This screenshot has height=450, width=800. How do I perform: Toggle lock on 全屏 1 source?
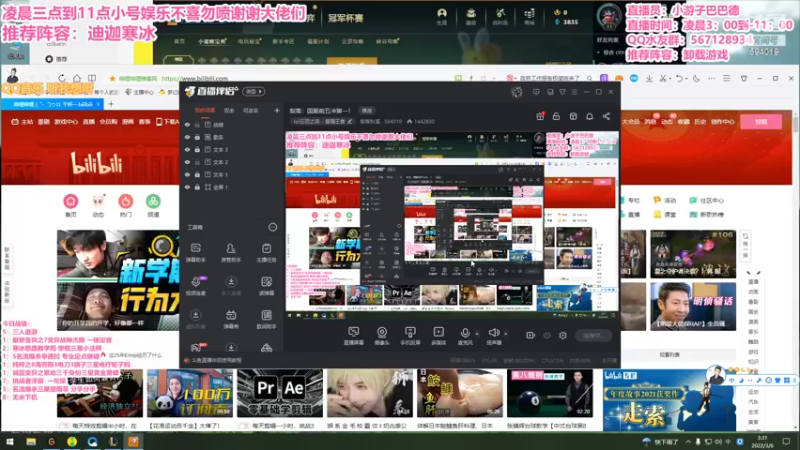point(197,187)
